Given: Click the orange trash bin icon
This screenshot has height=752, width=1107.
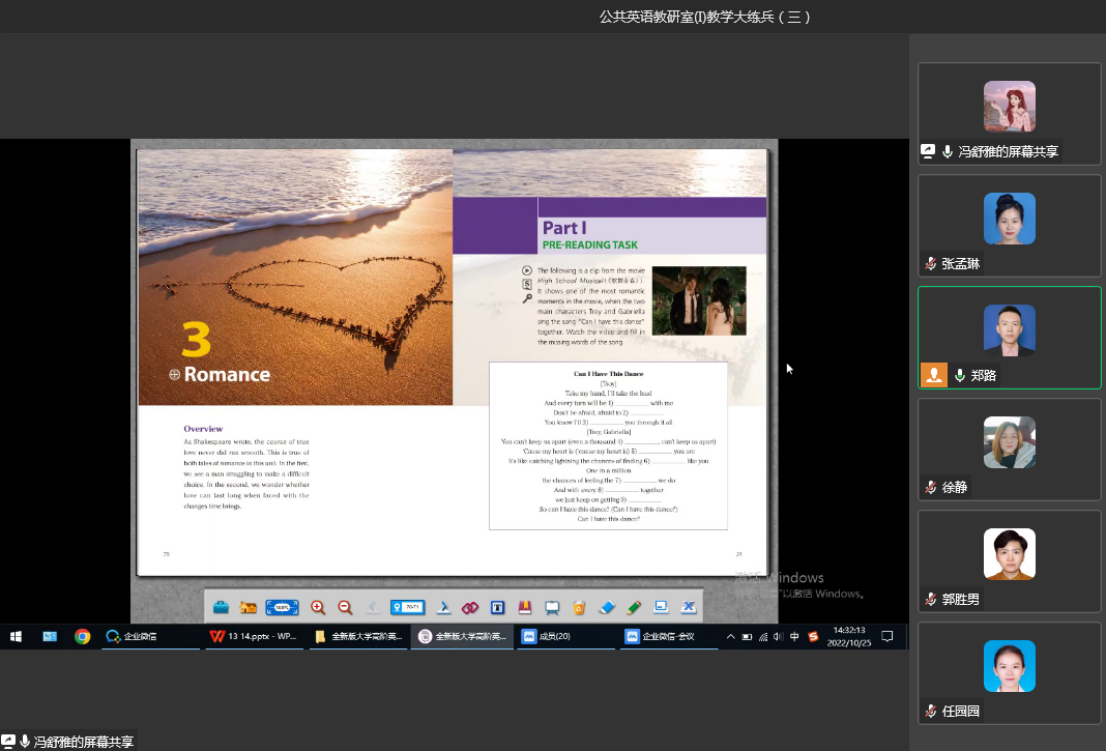Looking at the screenshot, I should (578, 607).
